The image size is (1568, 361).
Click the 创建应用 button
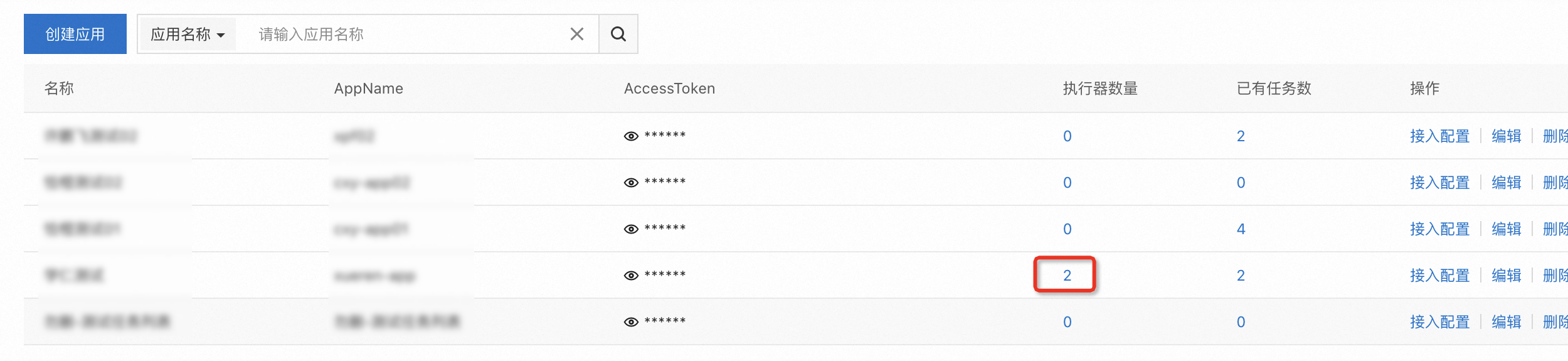tap(75, 34)
